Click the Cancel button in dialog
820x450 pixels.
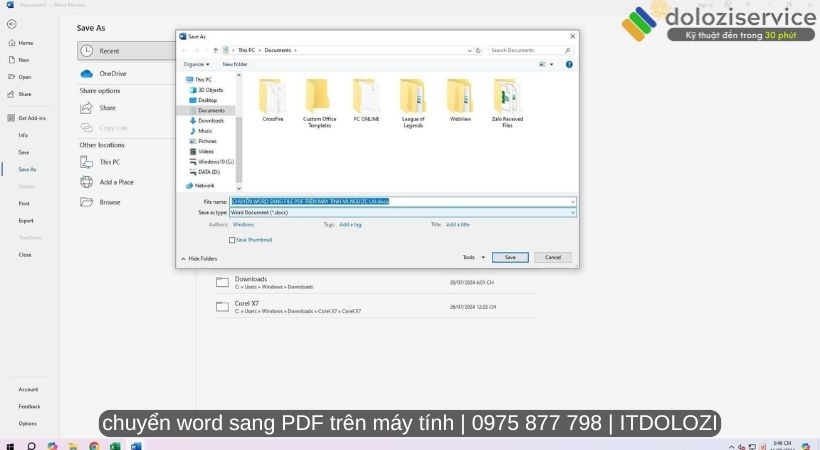[553, 257]
